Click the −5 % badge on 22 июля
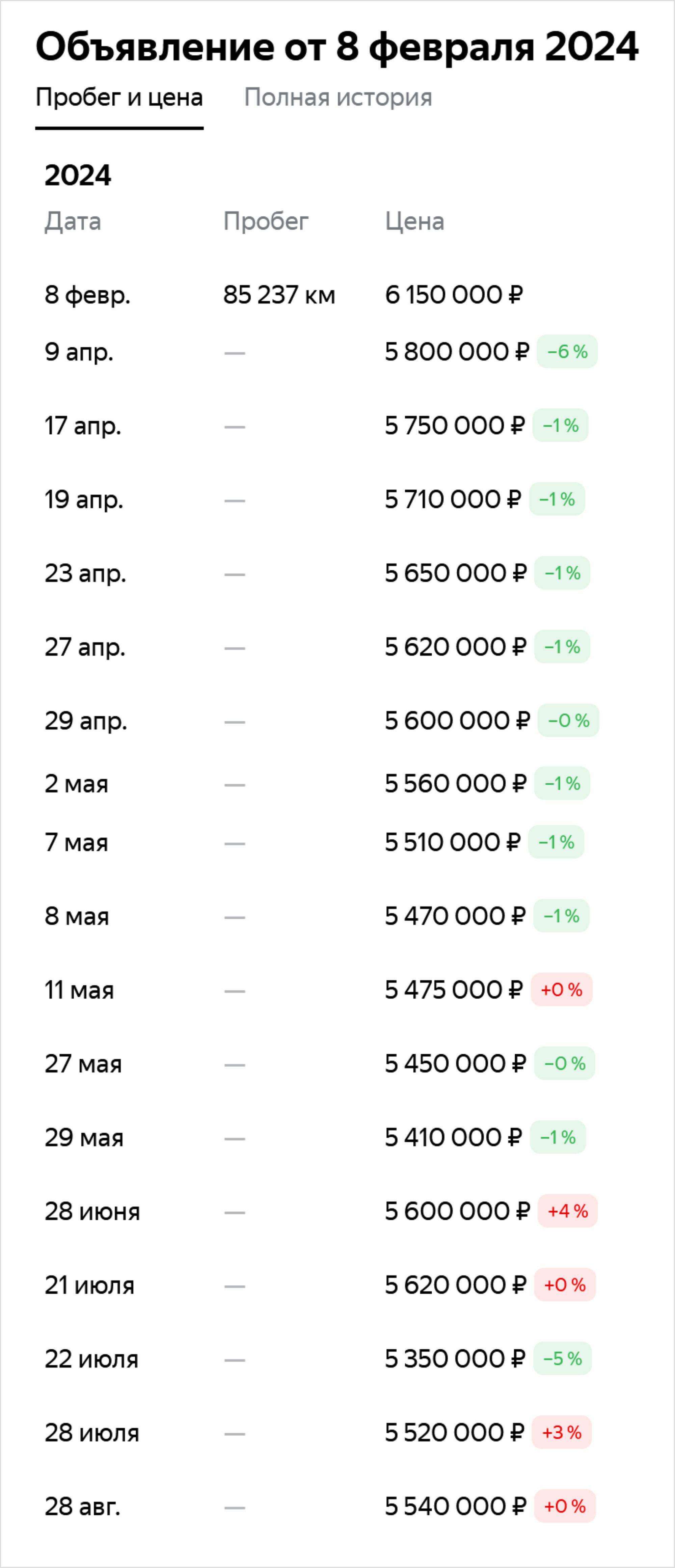This screenshot has height=1568, width=675. pos(562,1359)
